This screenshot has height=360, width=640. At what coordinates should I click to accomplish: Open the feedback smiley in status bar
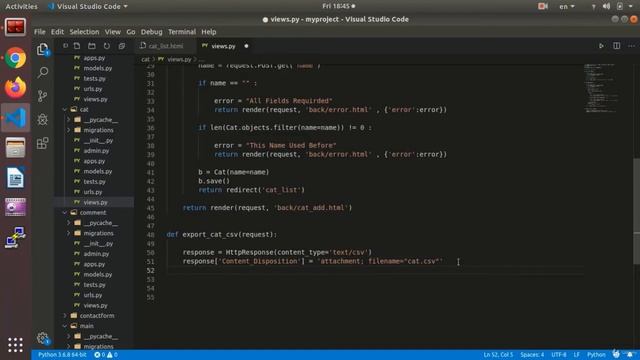616,354
